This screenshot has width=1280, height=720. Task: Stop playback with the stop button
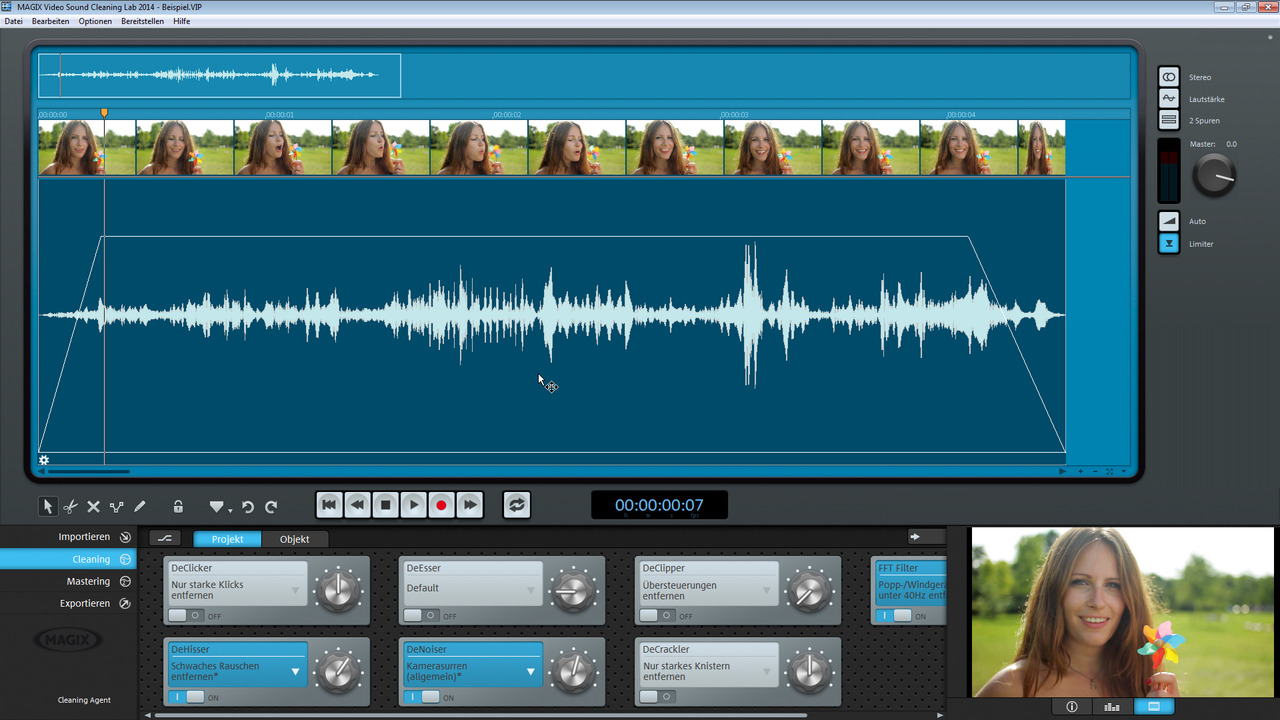point(385,505)
